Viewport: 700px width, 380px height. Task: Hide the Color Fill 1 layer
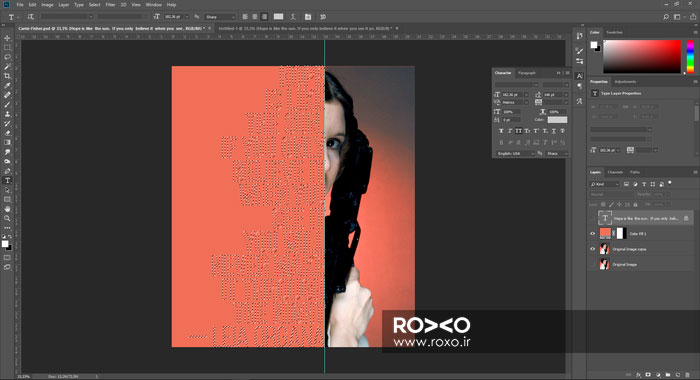pyautogui.click(x=593, y=234)
